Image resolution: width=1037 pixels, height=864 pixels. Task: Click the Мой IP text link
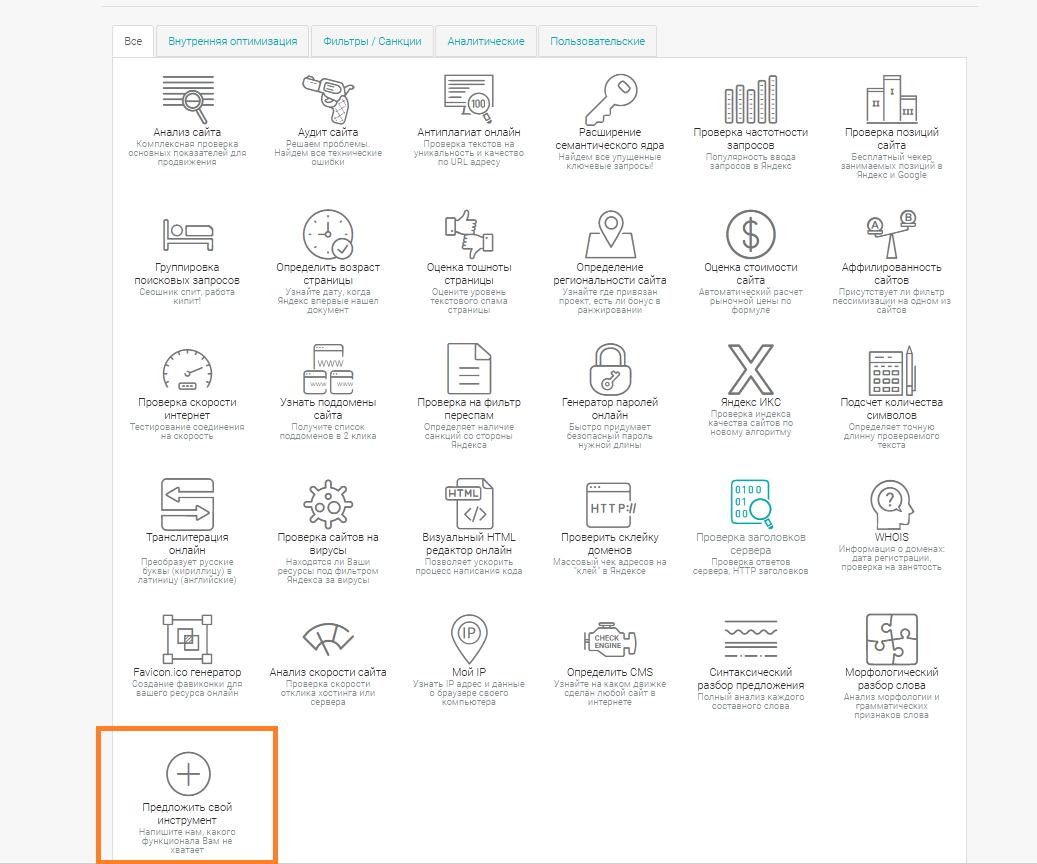pyautogui.click(x=469, y=672)
